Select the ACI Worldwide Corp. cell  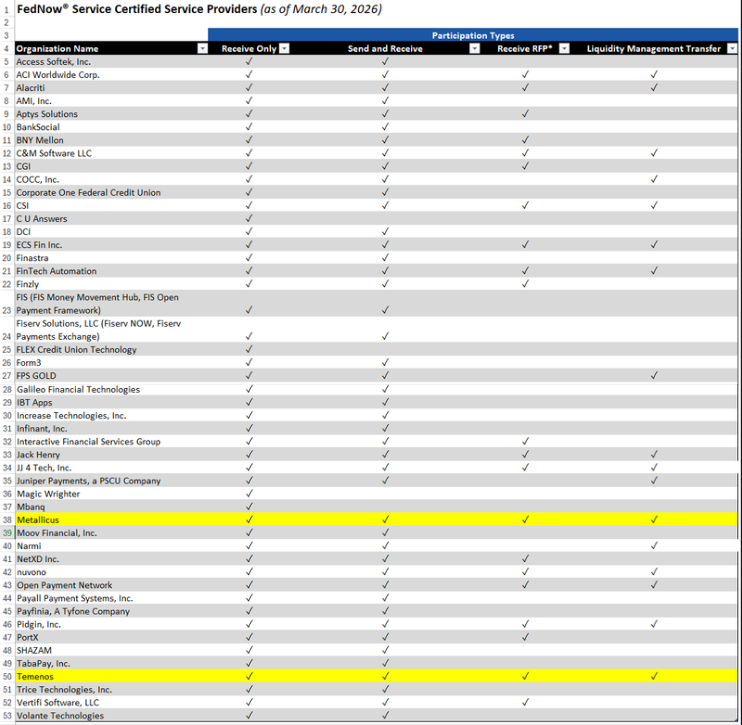pyautogui.click(x=112, y=75)
